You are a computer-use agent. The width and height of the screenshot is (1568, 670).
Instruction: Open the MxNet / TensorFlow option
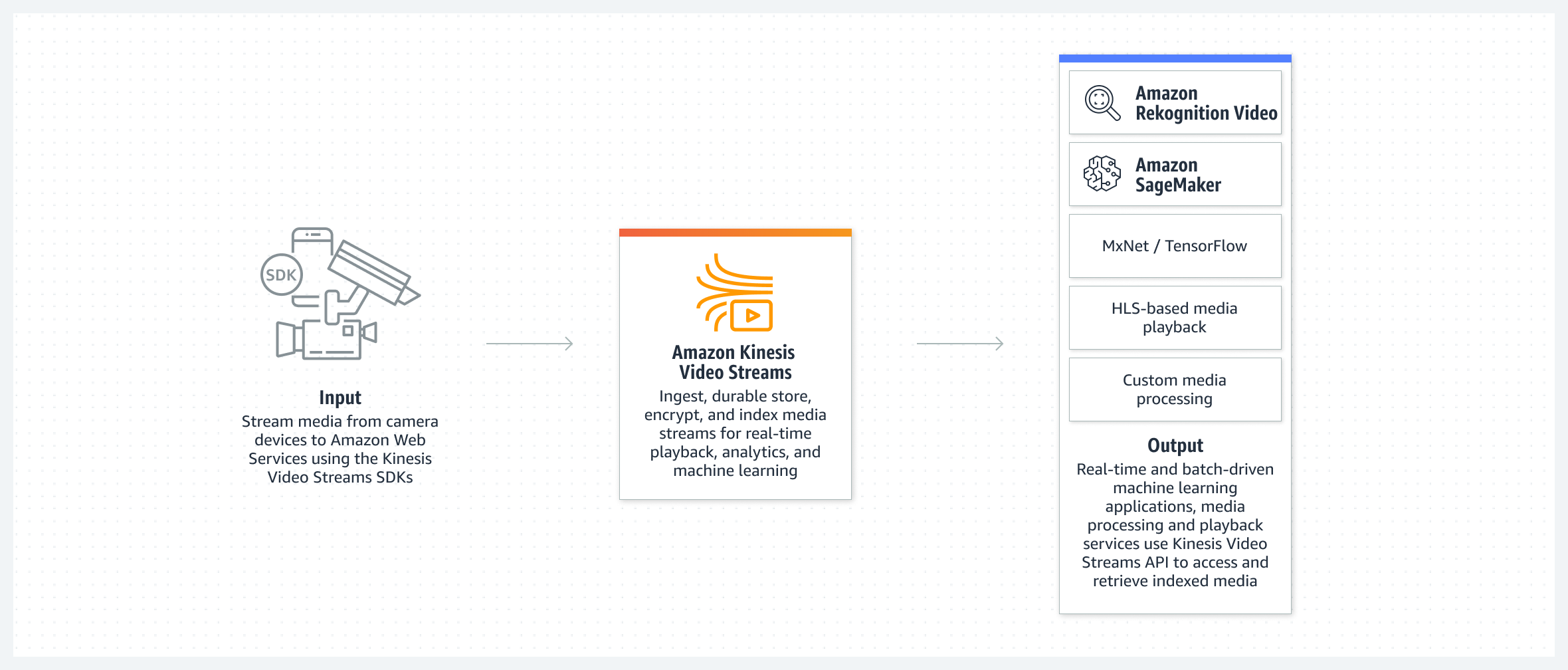(x=1175, y=245)
